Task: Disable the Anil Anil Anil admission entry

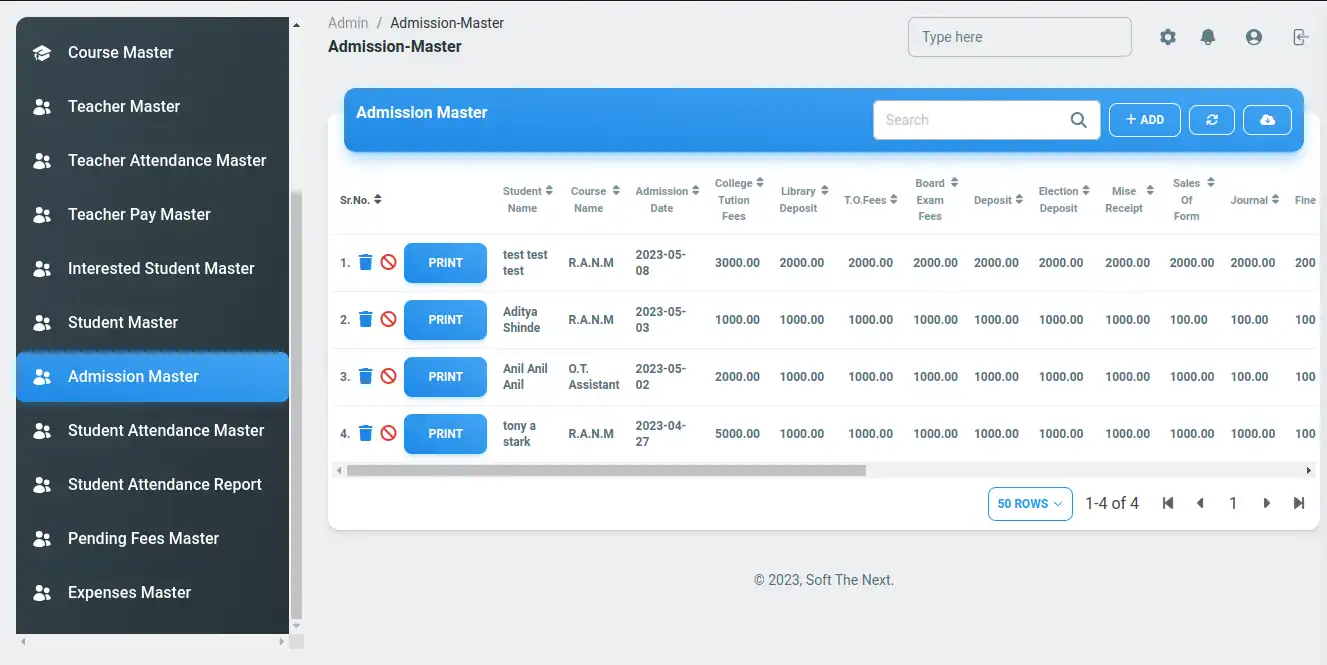Action: [x=388, y=377]
